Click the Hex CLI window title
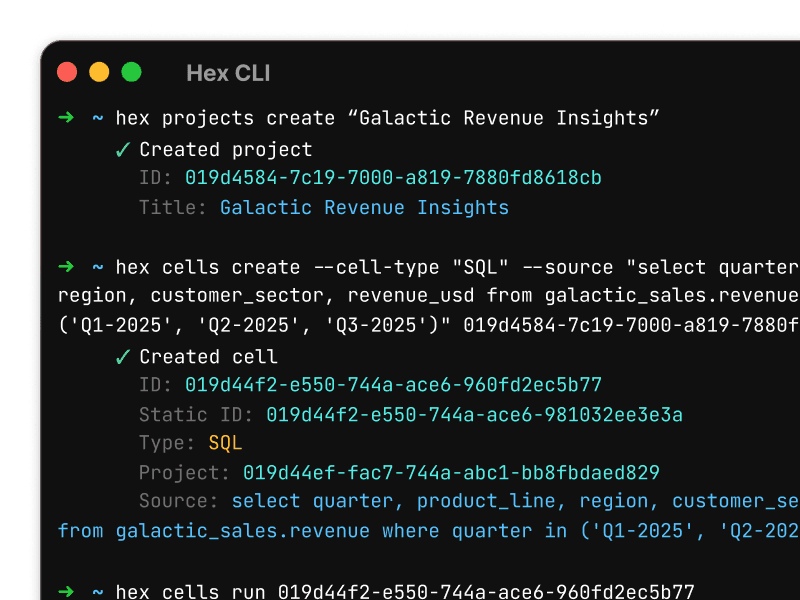 (x=228, y=73)
